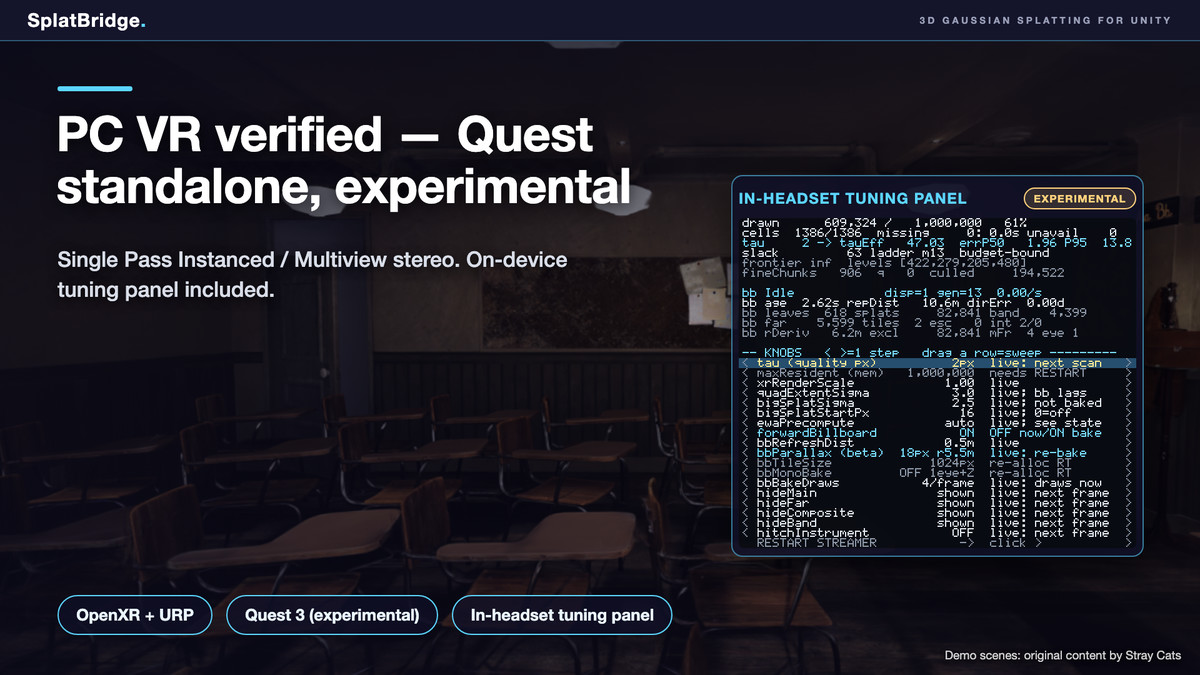Click the In-headset tuning panel pill

point(562,615)
